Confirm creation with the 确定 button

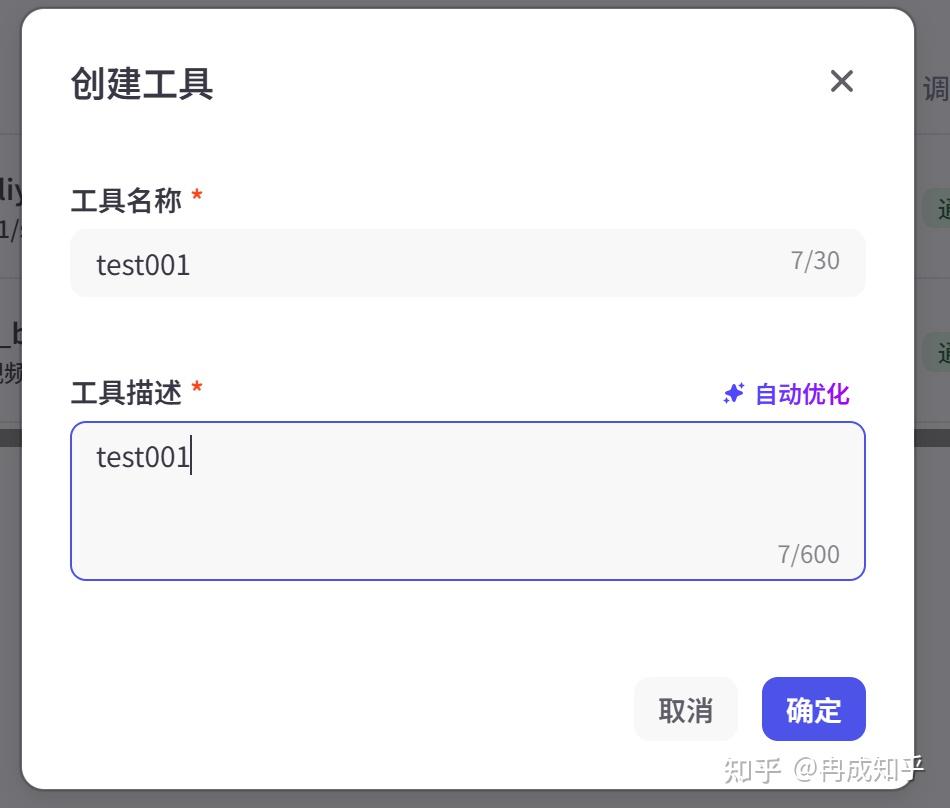[x=814, y=709]
